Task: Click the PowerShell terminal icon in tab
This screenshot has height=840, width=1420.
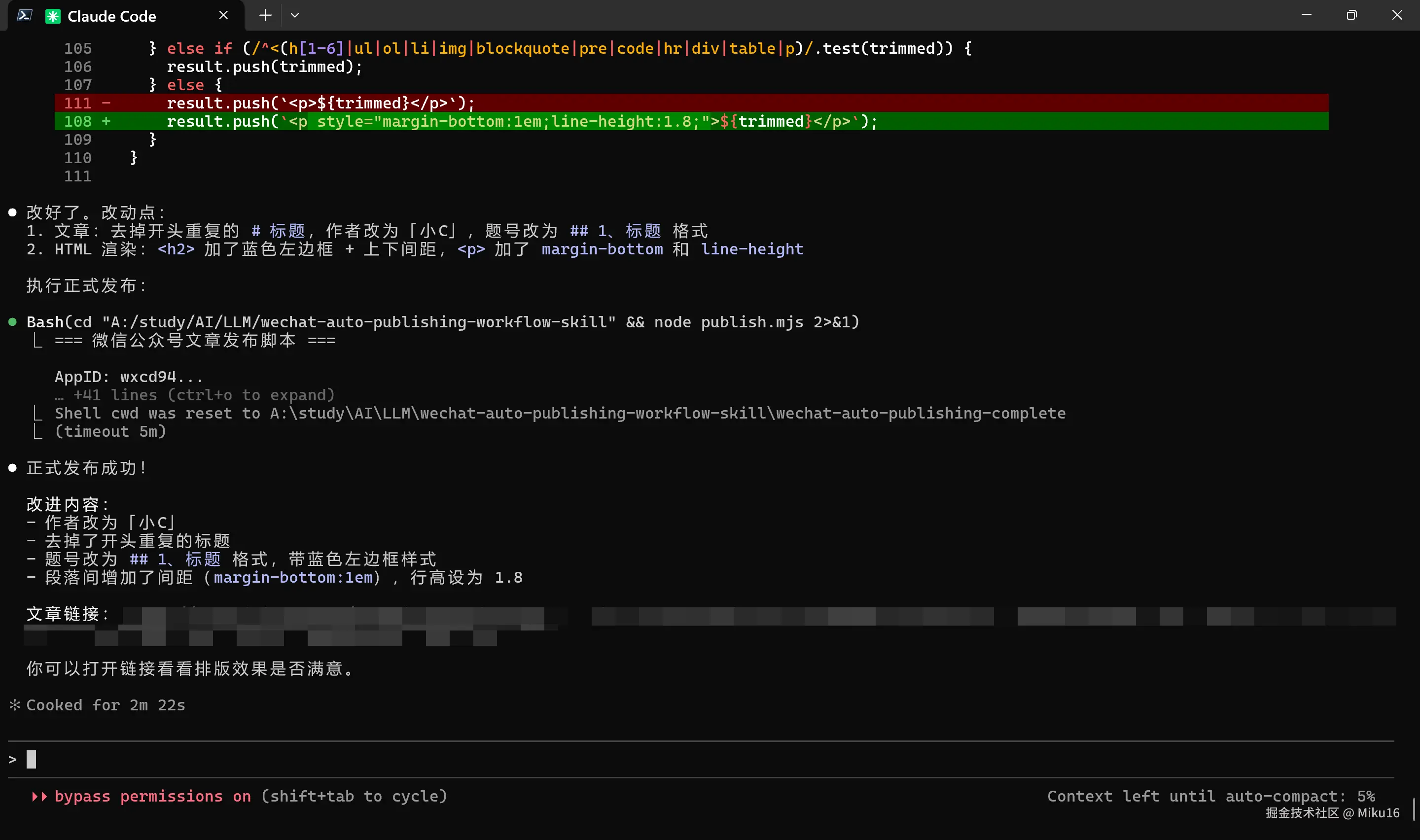Action: coord(24,15)
